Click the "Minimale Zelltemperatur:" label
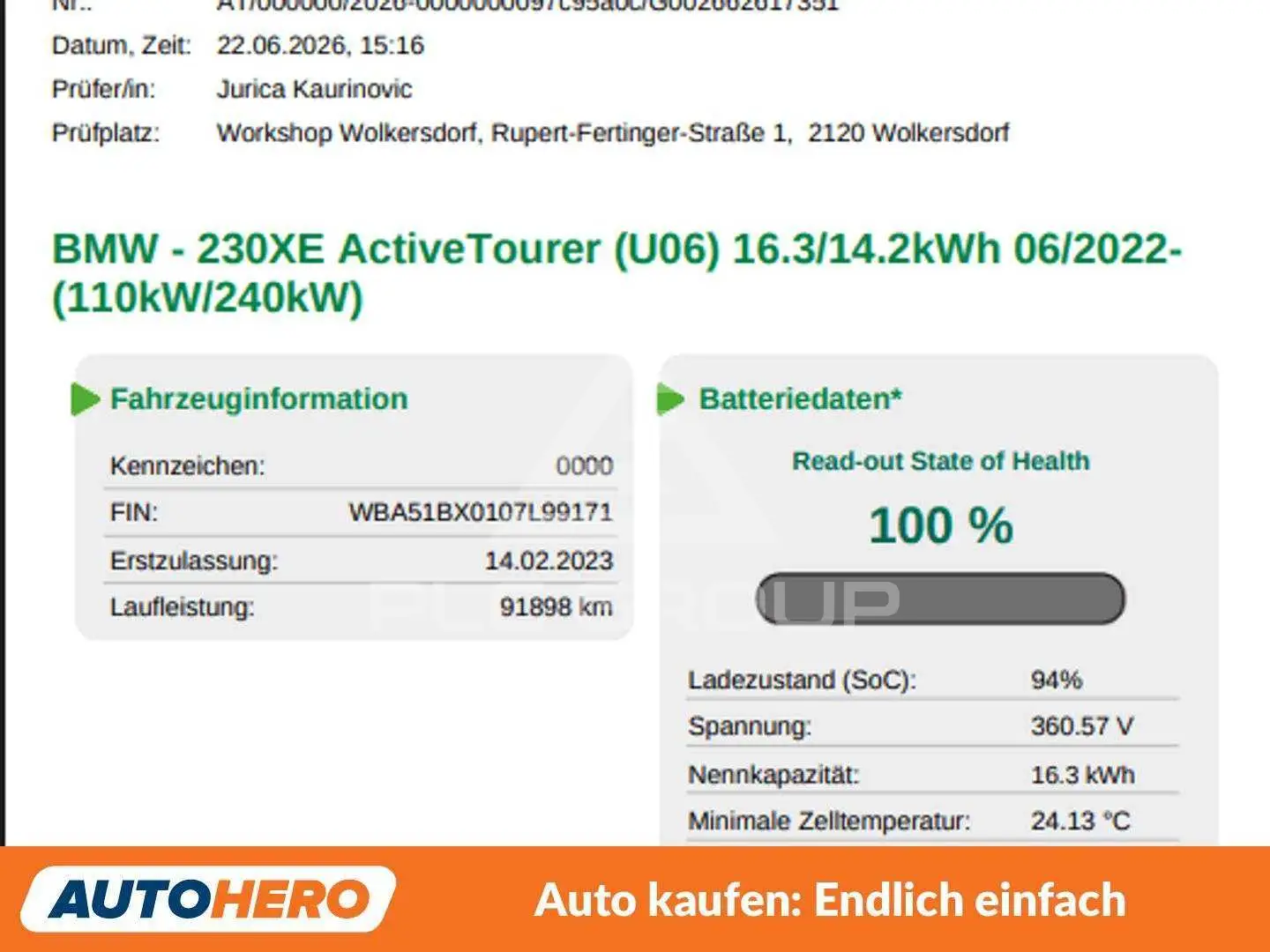1270x952 pixels. [829, 821]
